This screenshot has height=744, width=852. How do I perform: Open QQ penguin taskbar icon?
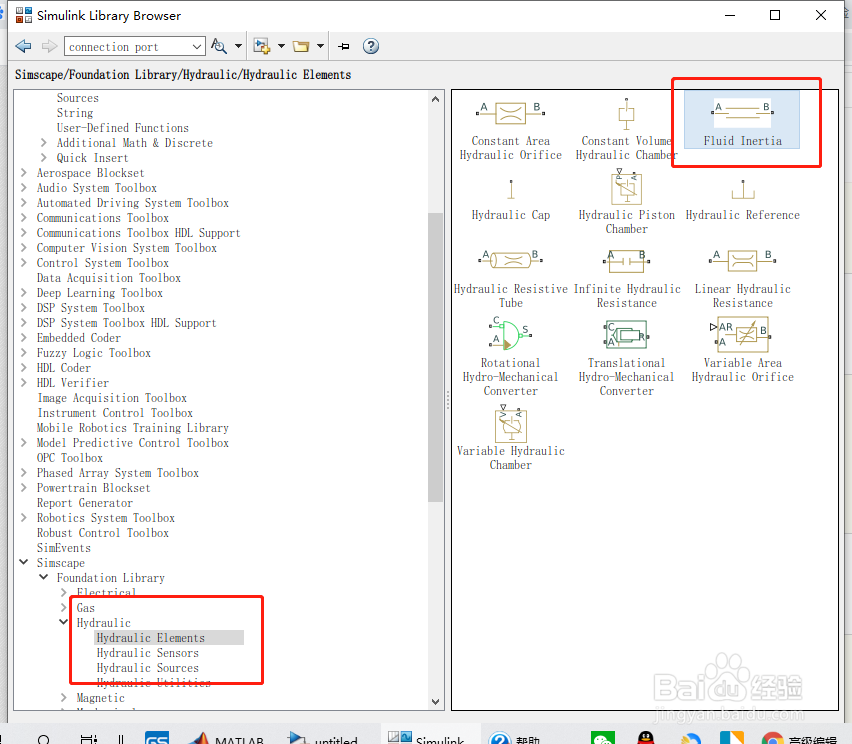(646, 738)
